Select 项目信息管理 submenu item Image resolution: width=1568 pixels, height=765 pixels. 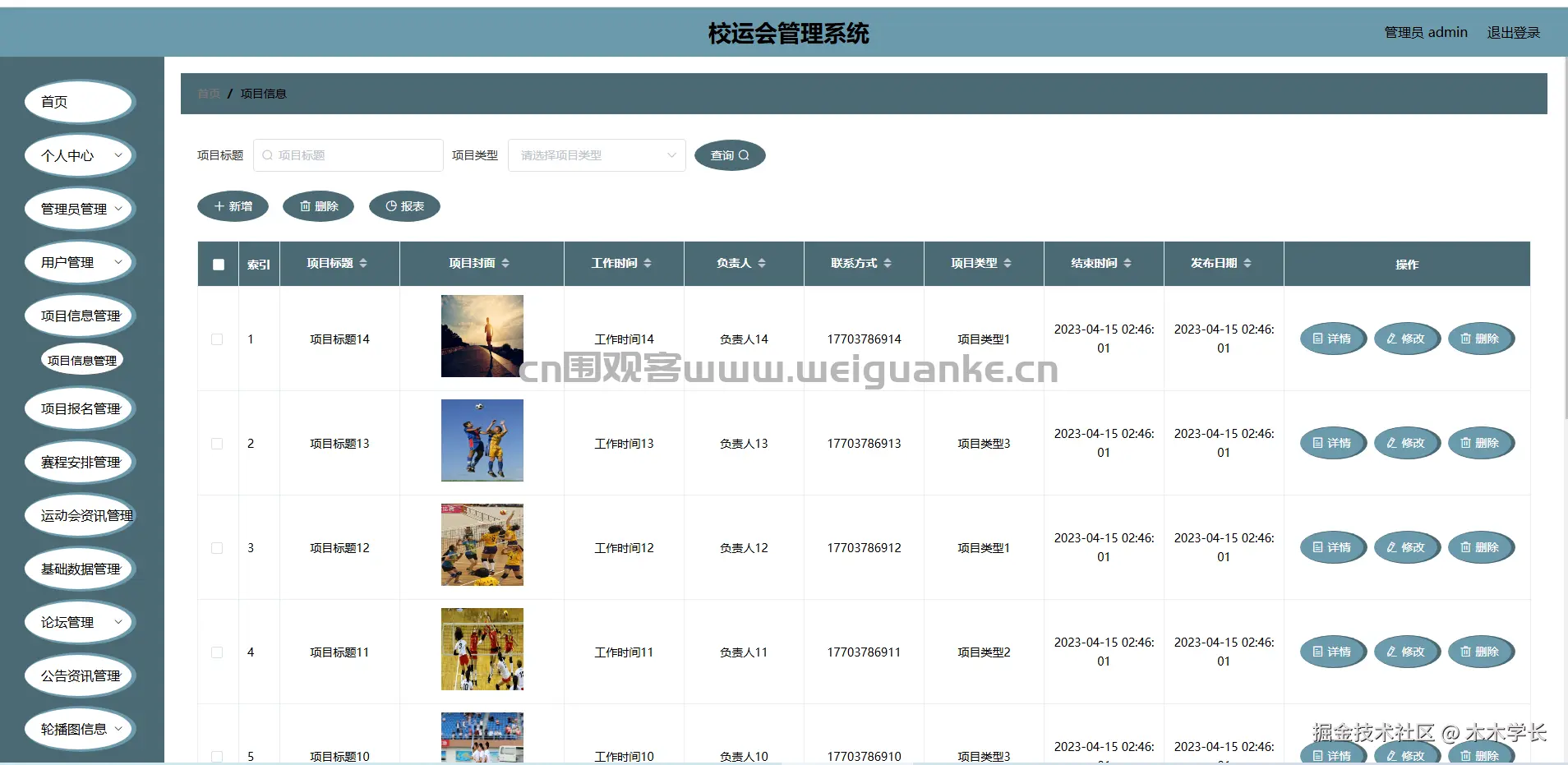tap(82, 360)
